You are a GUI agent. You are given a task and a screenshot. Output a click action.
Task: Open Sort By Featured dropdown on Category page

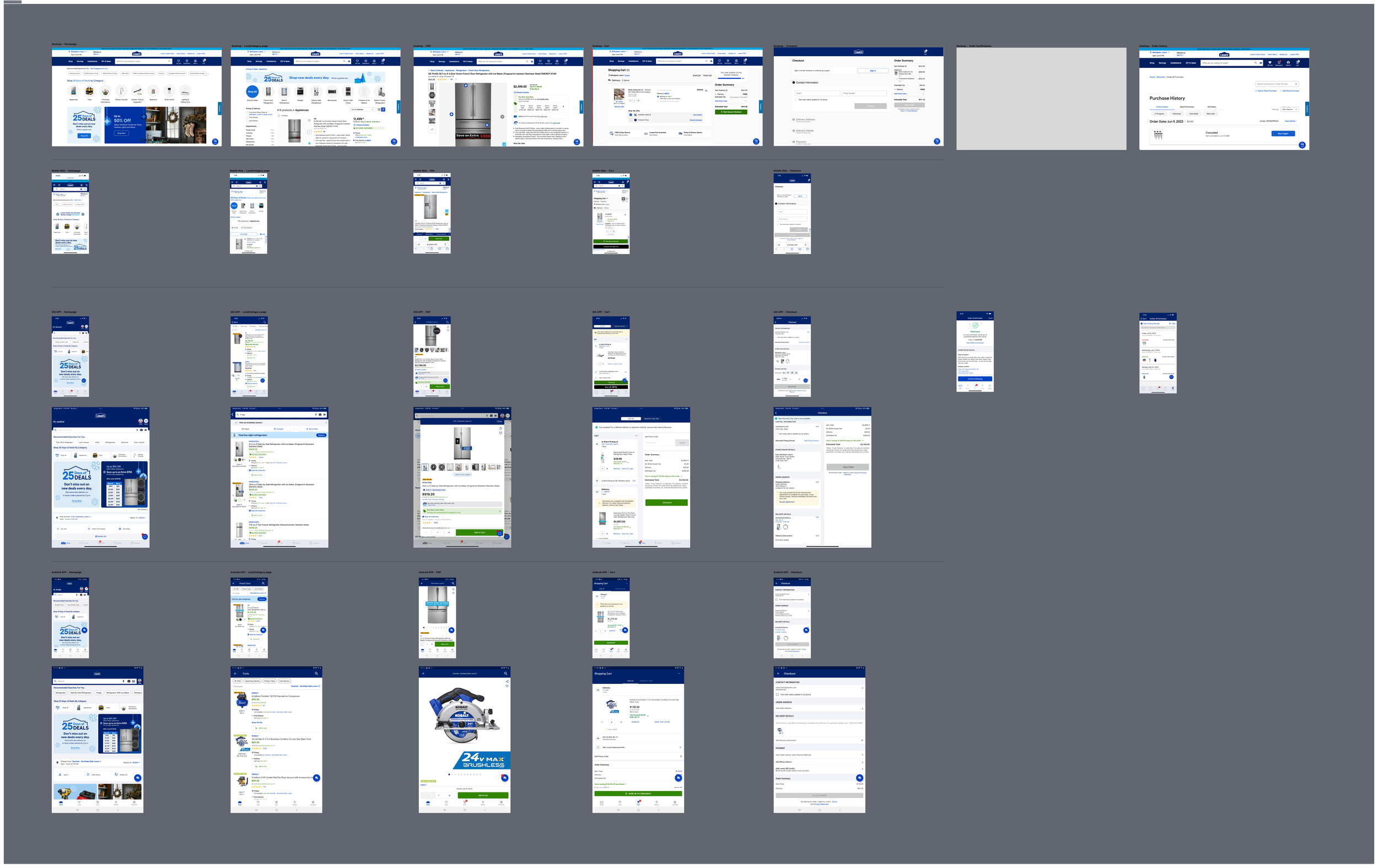coord(363,110)
